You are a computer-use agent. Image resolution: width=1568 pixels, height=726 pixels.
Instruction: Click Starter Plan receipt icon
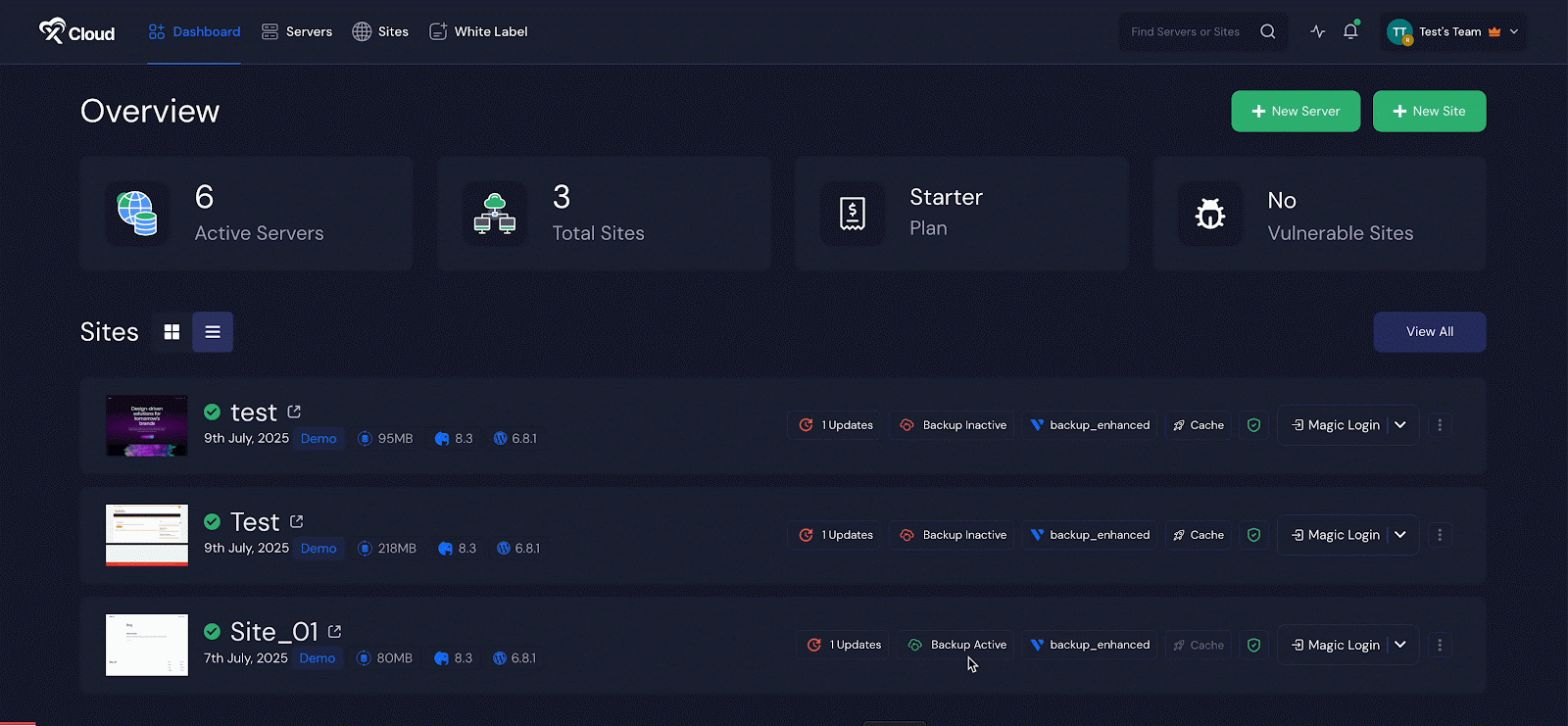pyautogui.click(x=853, y=214)
